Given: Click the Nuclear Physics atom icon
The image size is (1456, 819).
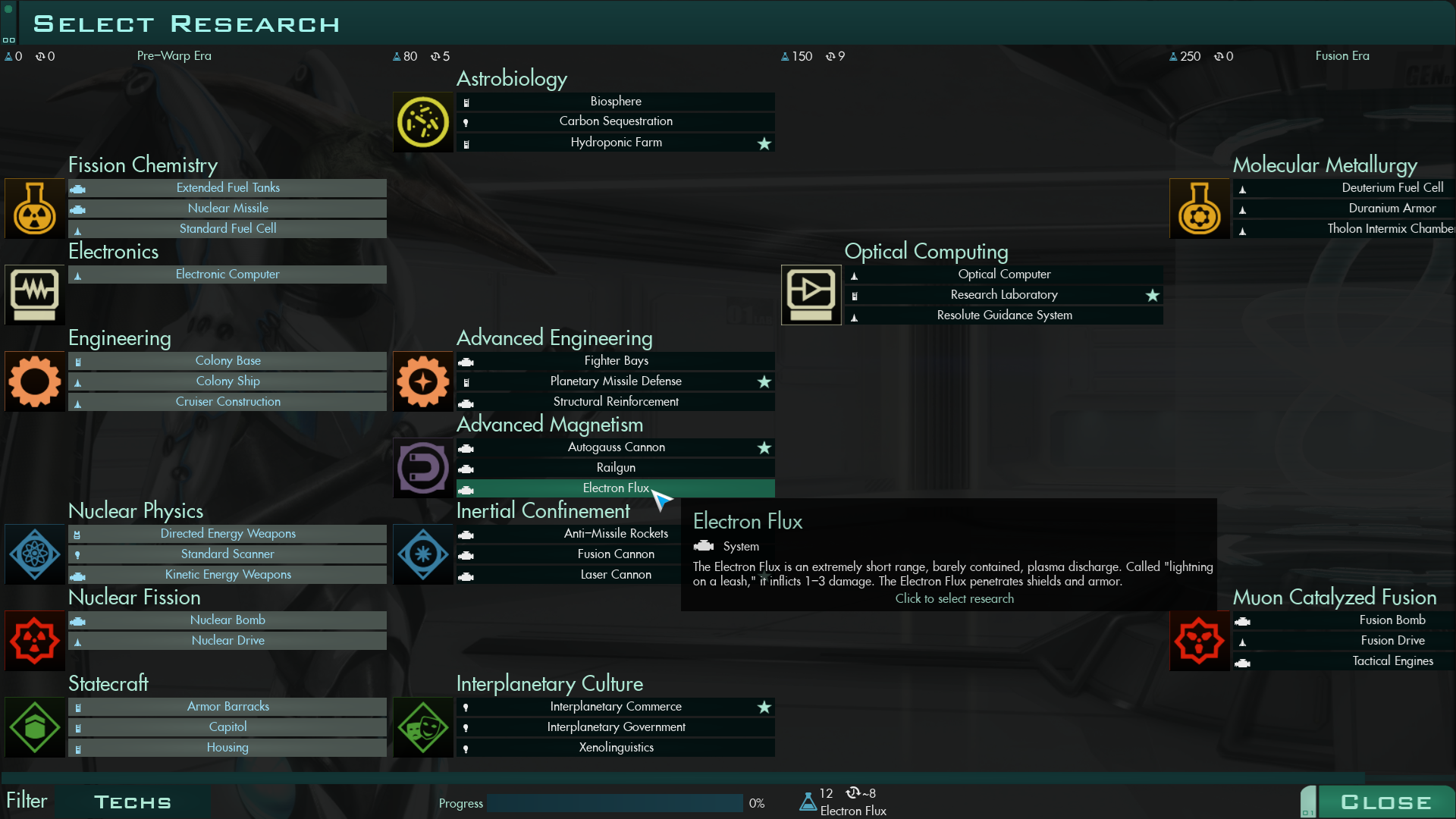Looking at the screenshot, I should click(x=35, y=554).
